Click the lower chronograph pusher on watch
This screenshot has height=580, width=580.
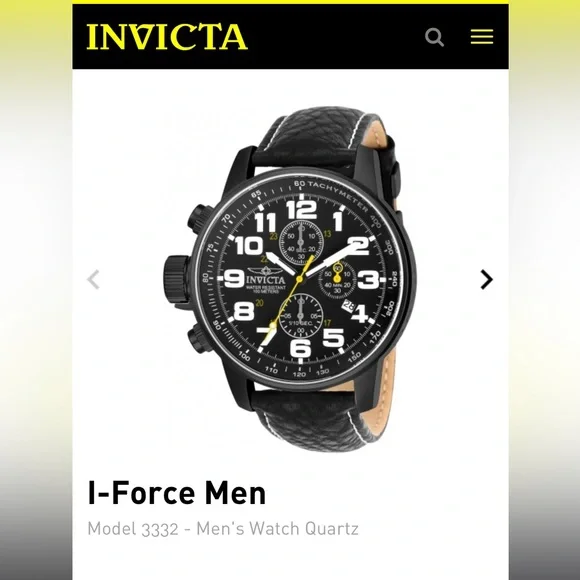pos(200,339)
